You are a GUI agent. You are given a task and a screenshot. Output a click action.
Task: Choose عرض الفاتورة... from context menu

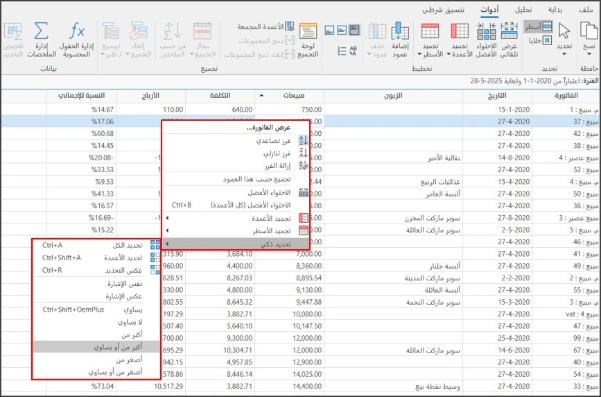[x=236, y=128]
